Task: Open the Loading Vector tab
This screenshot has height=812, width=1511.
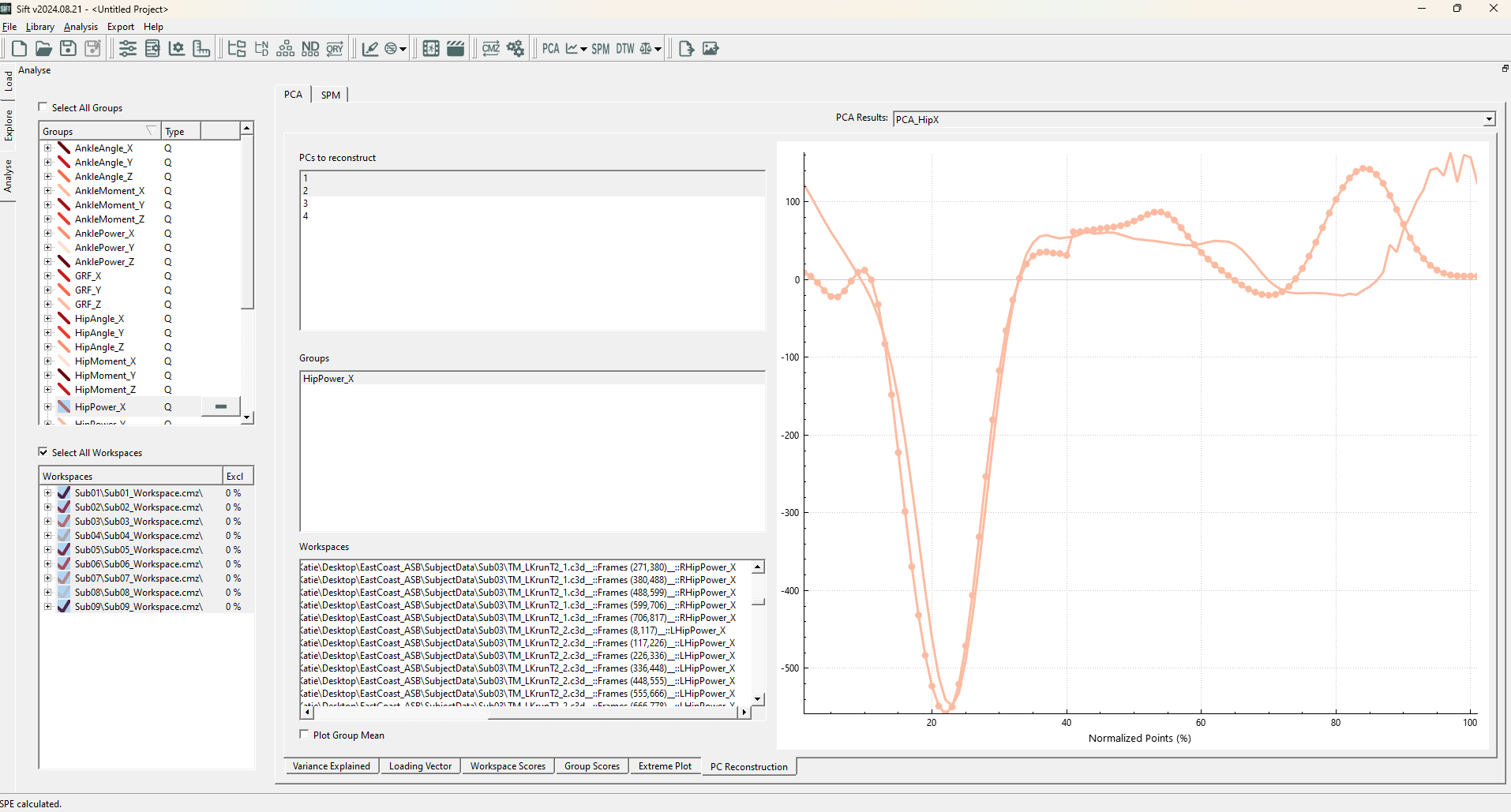Action: (x=421, y=765)
